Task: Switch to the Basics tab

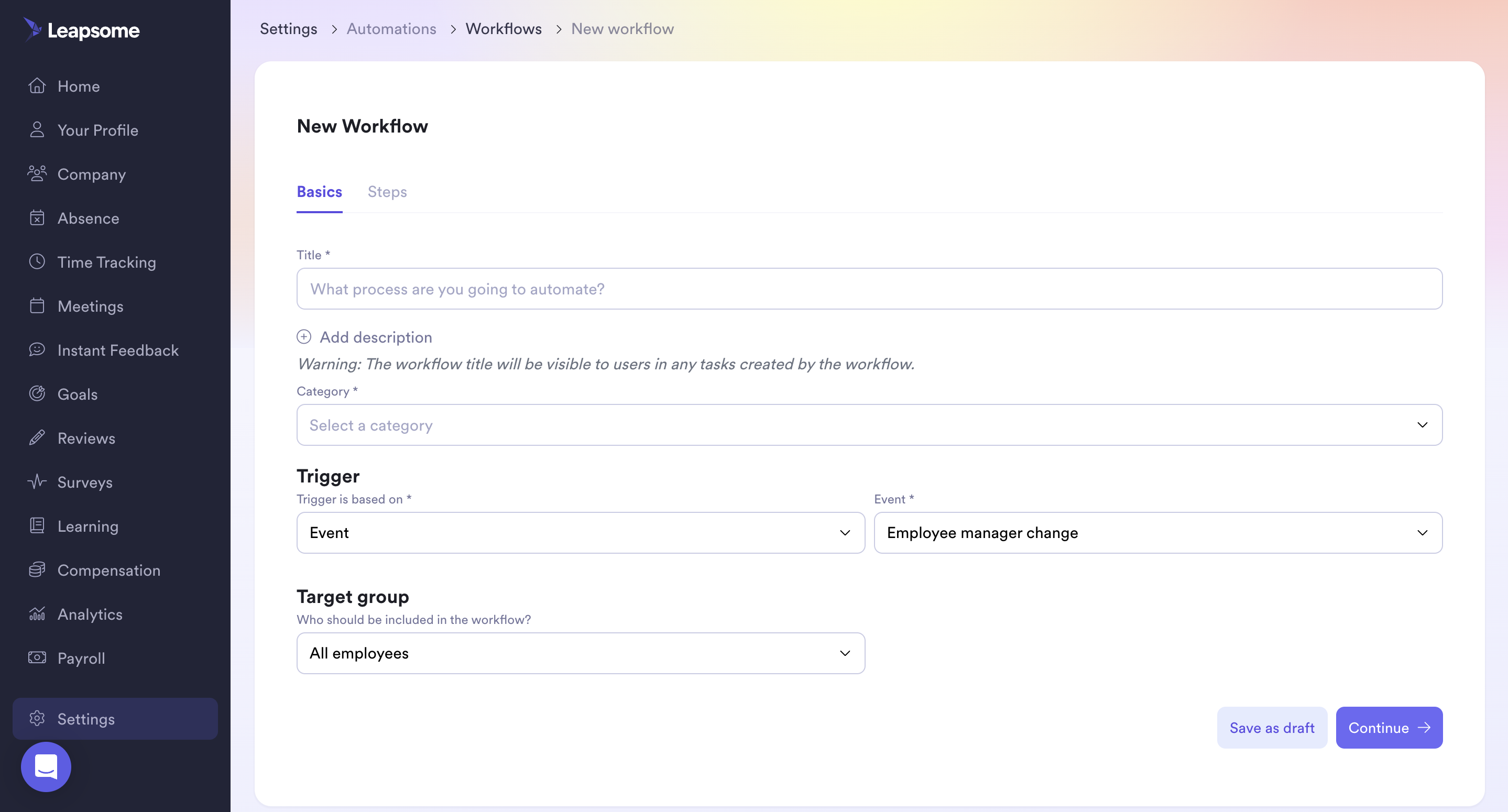Action: pyautogui.click(x=319, y=191)
